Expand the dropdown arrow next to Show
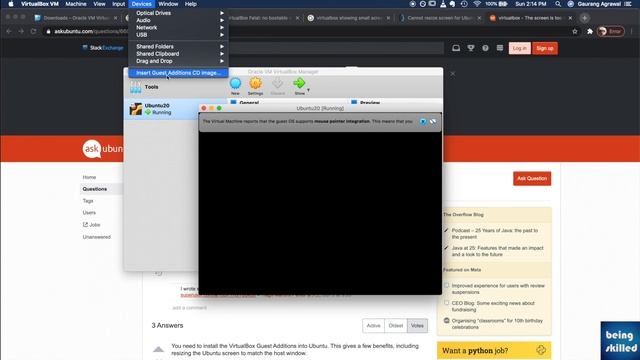The image size is (640, 360). (x=309, y=90)
